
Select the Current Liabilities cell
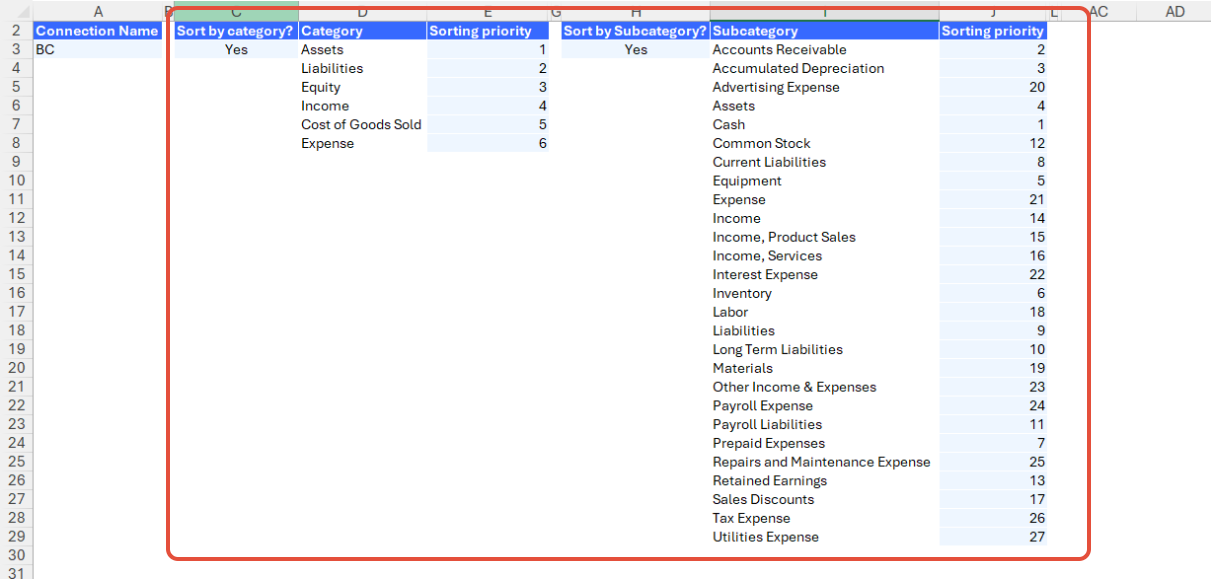click(x=824, y=162)
